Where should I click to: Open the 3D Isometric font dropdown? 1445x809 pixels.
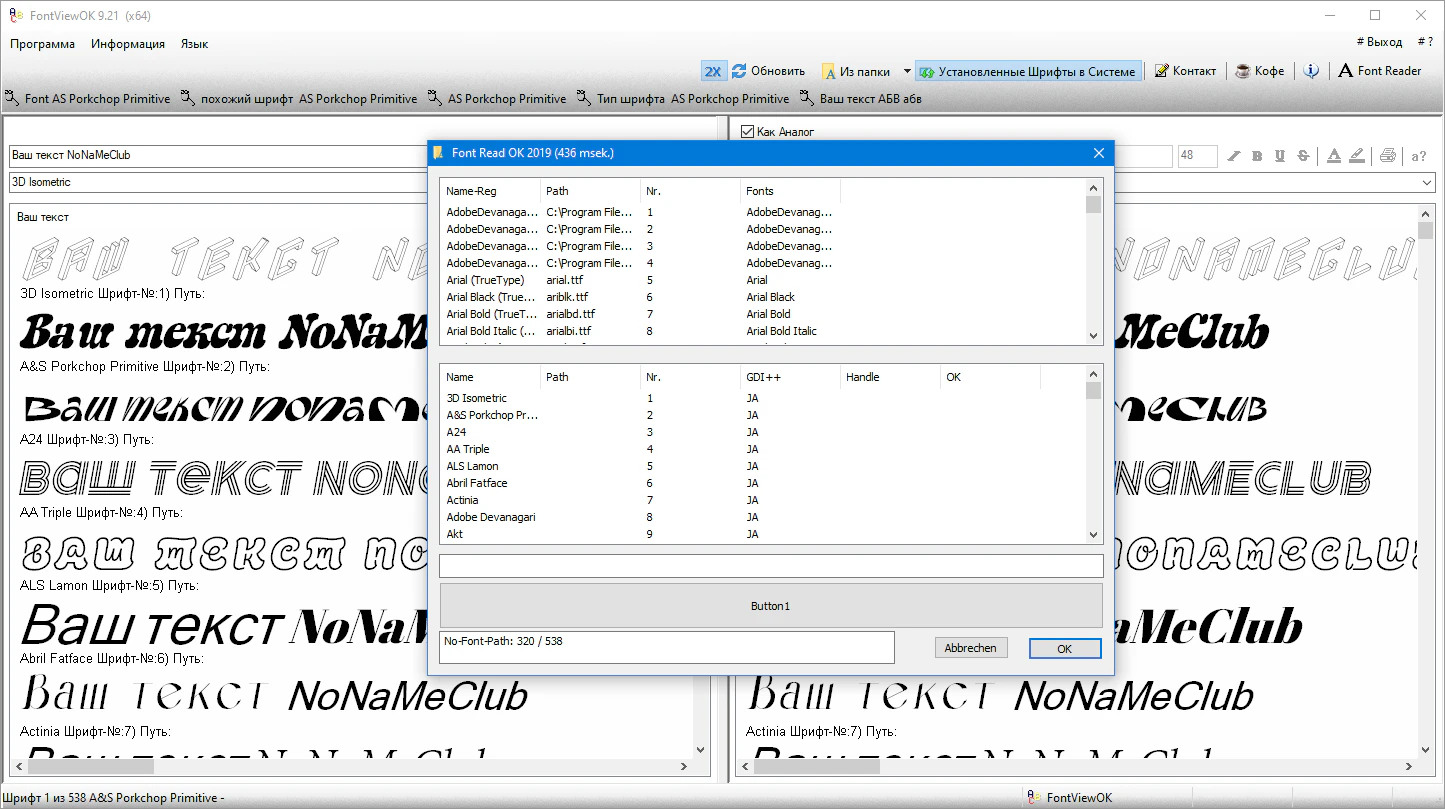coord(218,183)
